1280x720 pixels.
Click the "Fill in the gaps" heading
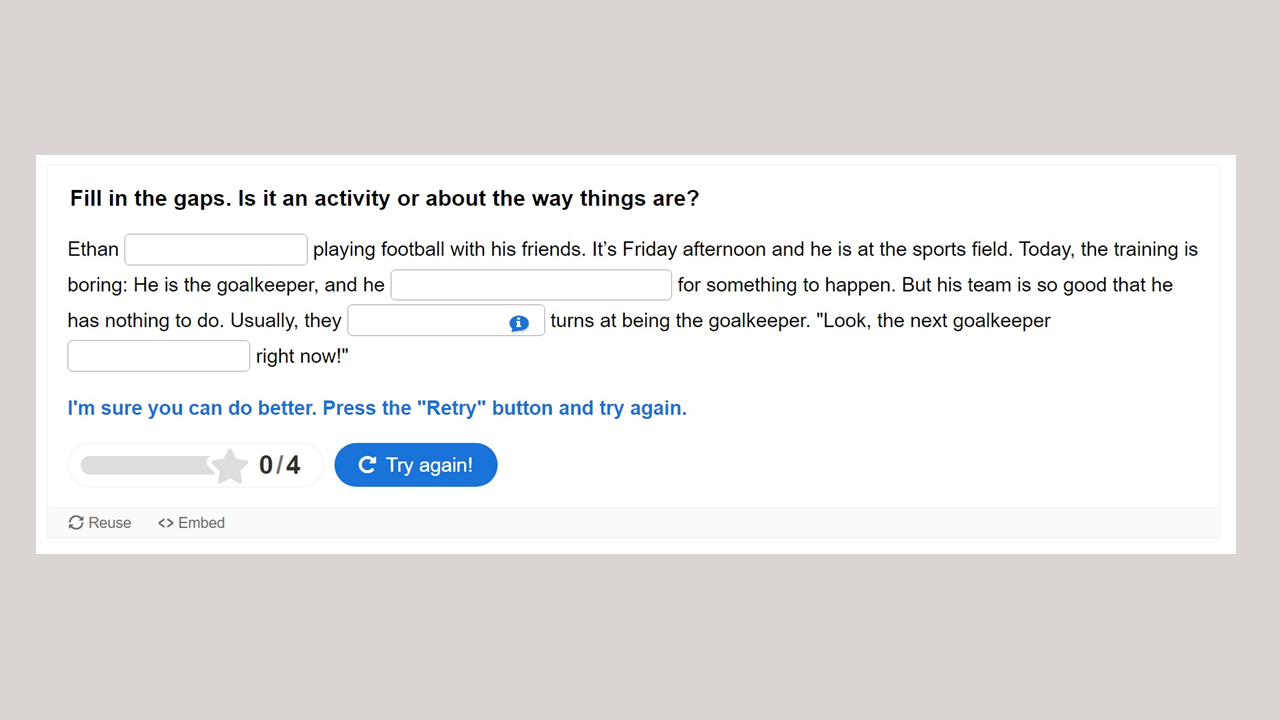pos(384,198)
